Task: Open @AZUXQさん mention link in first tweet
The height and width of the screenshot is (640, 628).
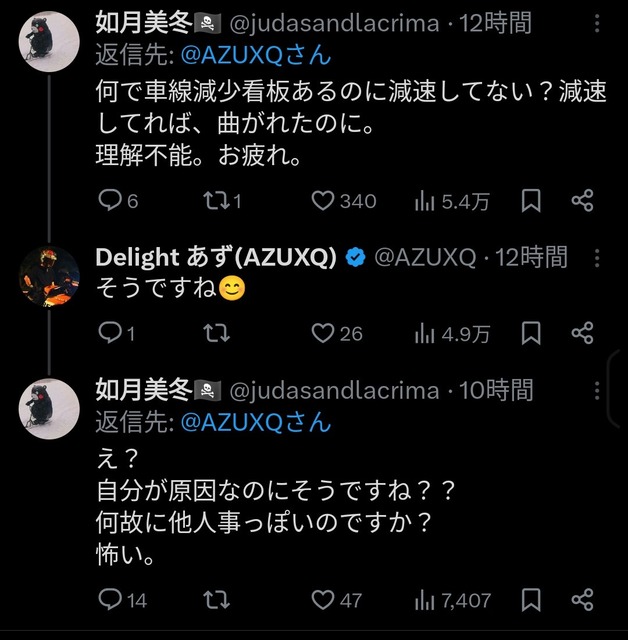Action: [x=256, y=55]
